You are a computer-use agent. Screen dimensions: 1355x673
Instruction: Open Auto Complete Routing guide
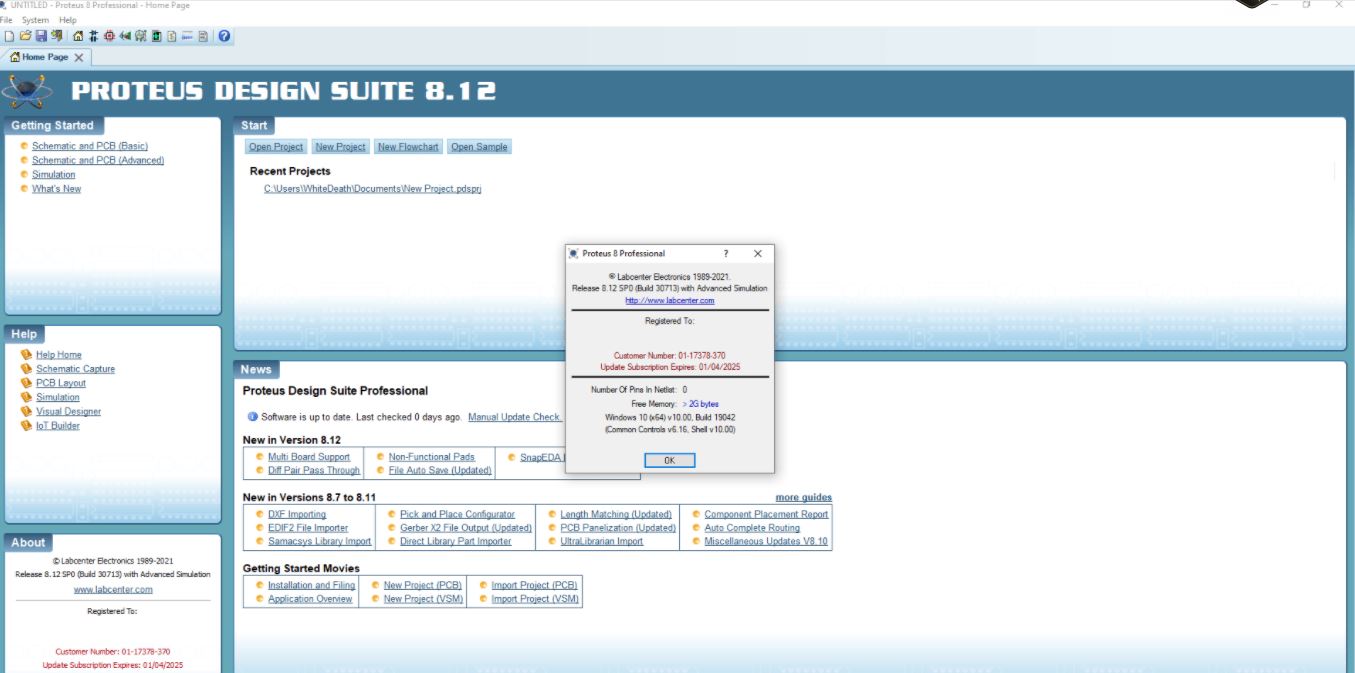752,528
